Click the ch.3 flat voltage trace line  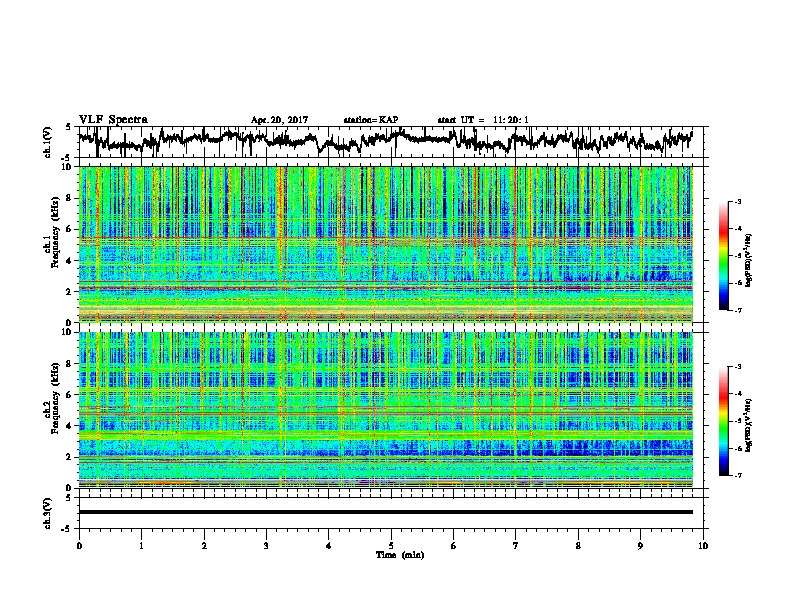coord(386,512)
